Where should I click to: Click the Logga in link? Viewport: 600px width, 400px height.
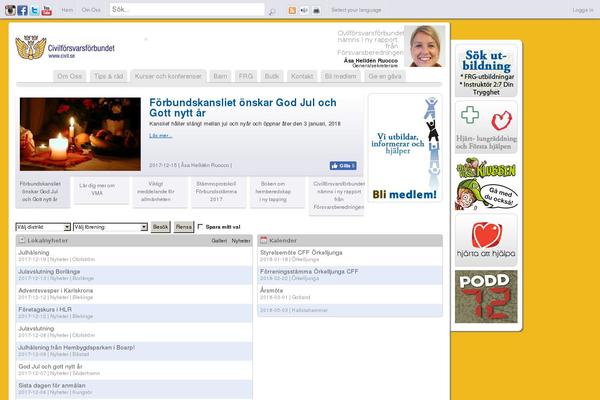pos(583,10)
